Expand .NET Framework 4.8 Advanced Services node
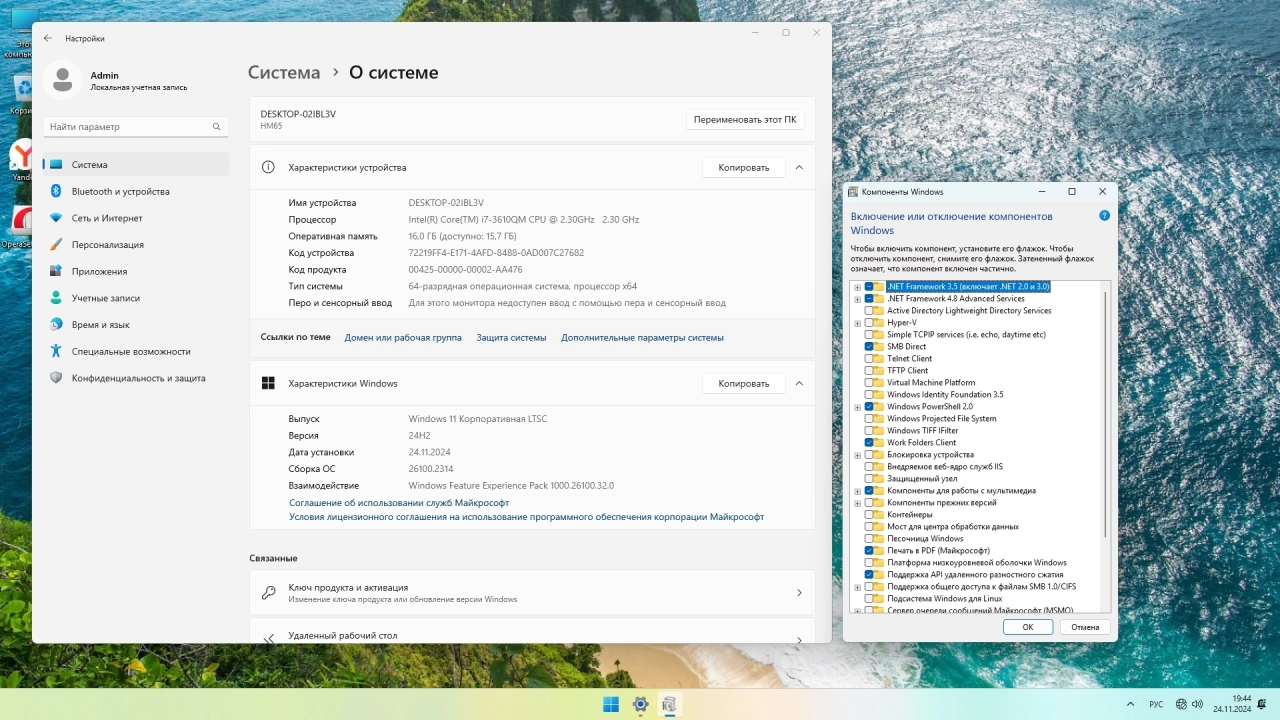1280x720 pixels. pos(858,299)
